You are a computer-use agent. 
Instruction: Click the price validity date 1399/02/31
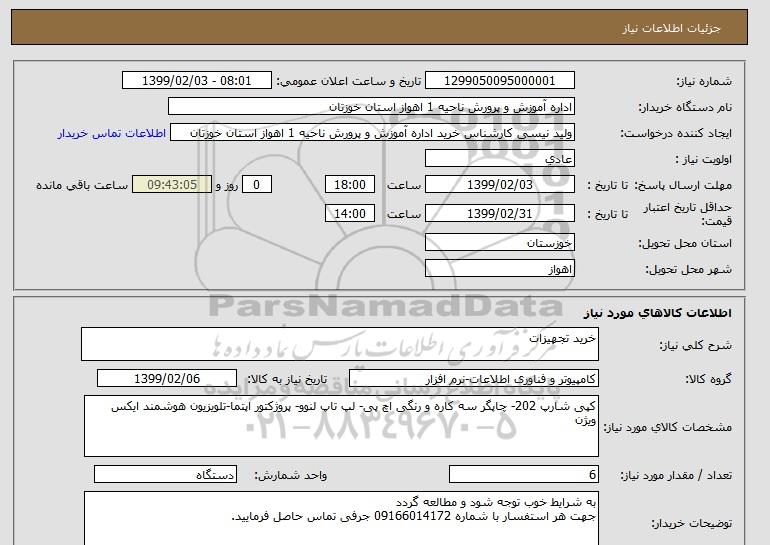coord(499,214)
